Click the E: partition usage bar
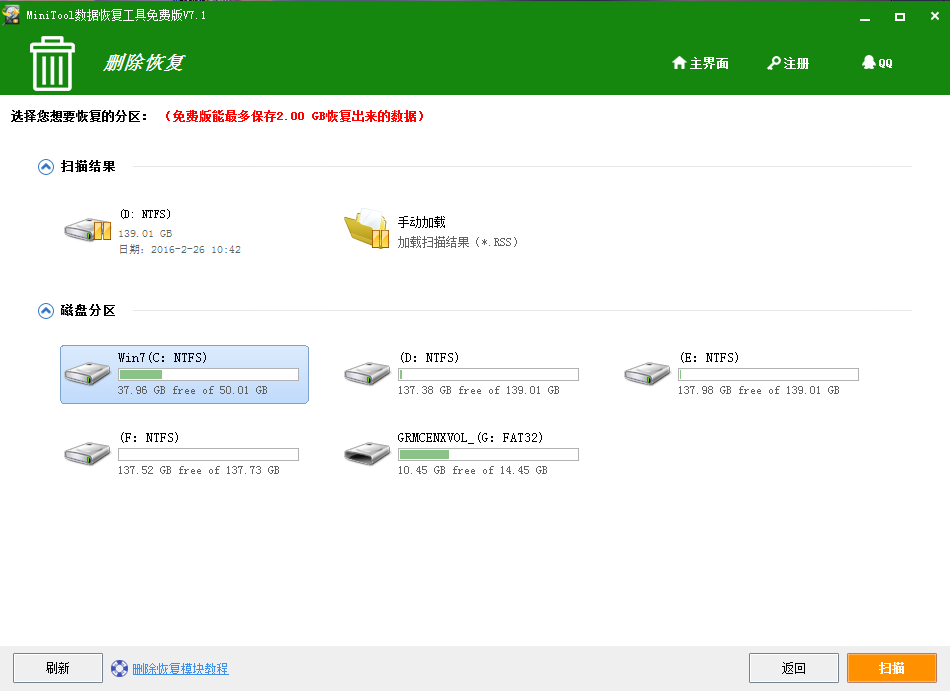This screenshot has height=691, width=950. (x=768, y=375)
